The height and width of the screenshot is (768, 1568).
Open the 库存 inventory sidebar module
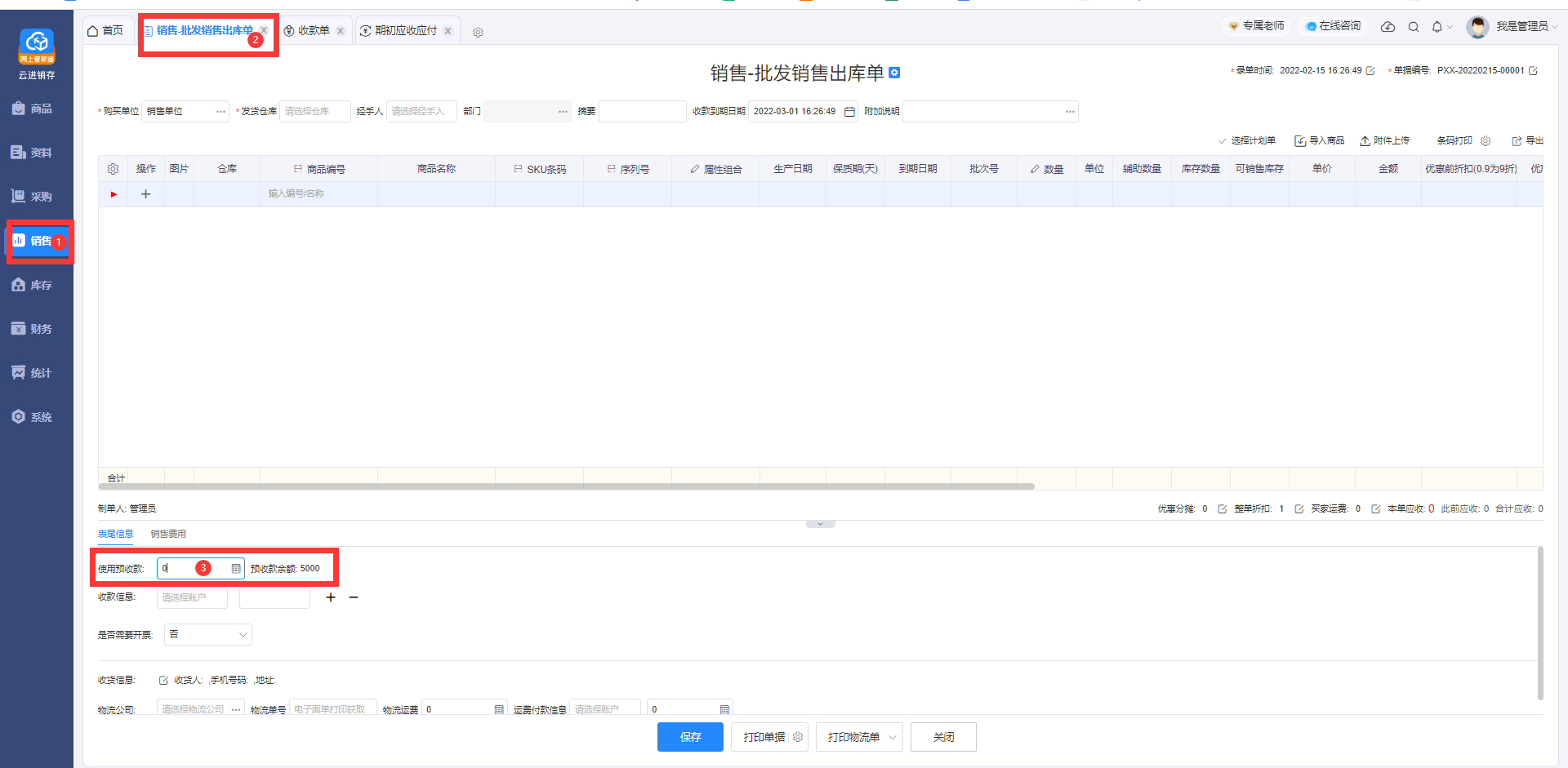tap(33, 285)
